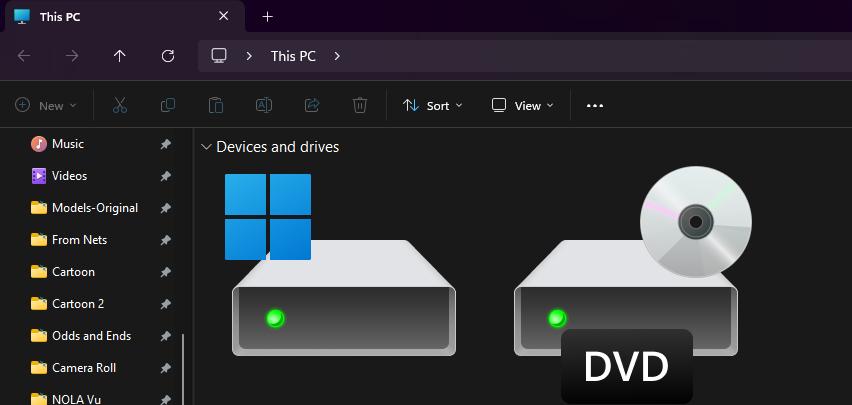Click the Copy icon in toolbar
852x405 pixels.
coord(168,105)
